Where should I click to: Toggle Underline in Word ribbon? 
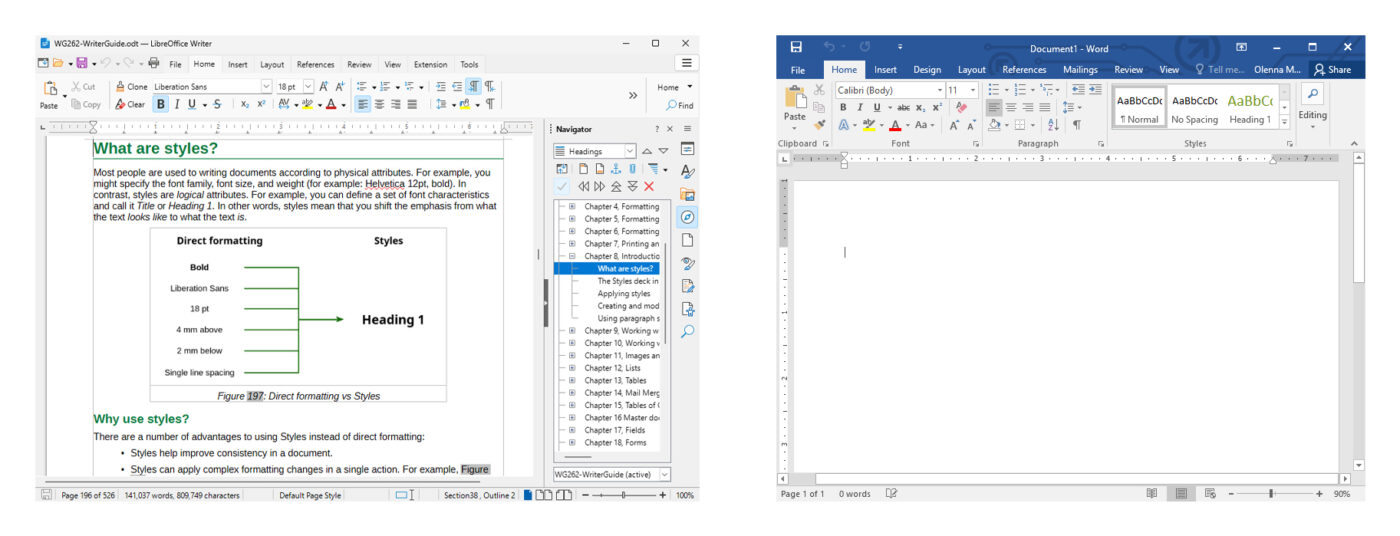click(x=877, y=107)
